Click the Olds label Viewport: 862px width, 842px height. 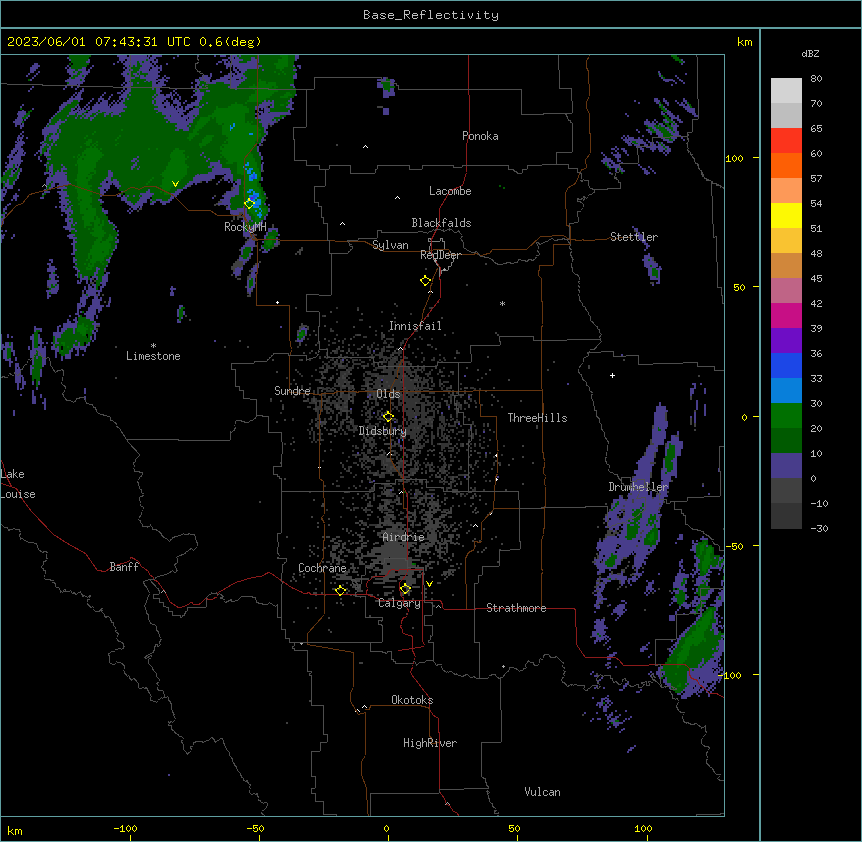click(x=388, y=394)
